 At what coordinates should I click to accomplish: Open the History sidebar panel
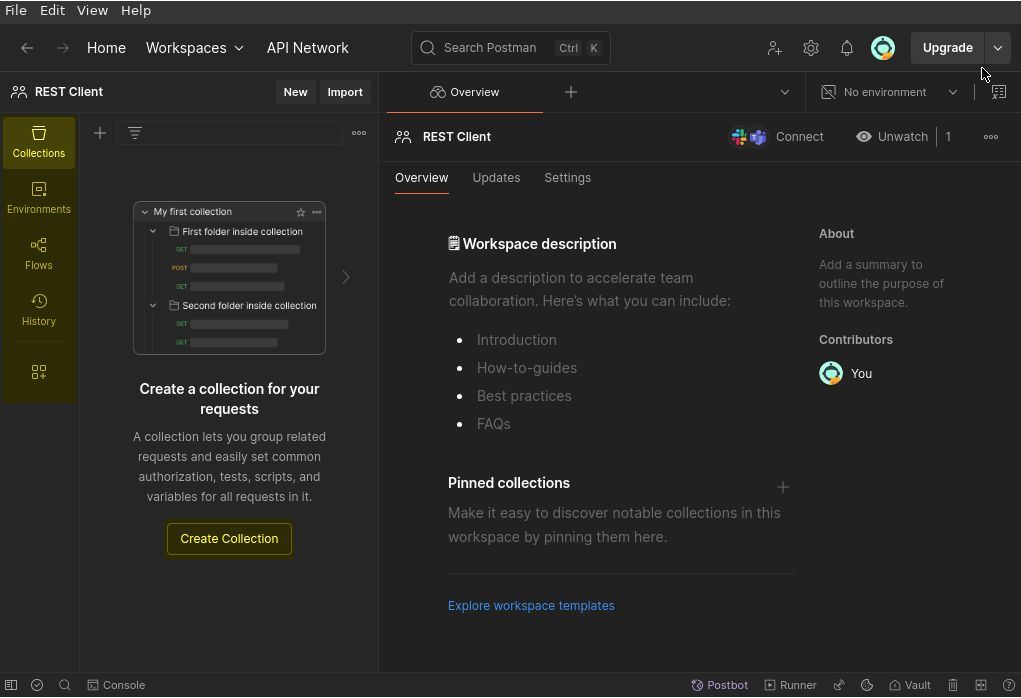click(39, 310)
